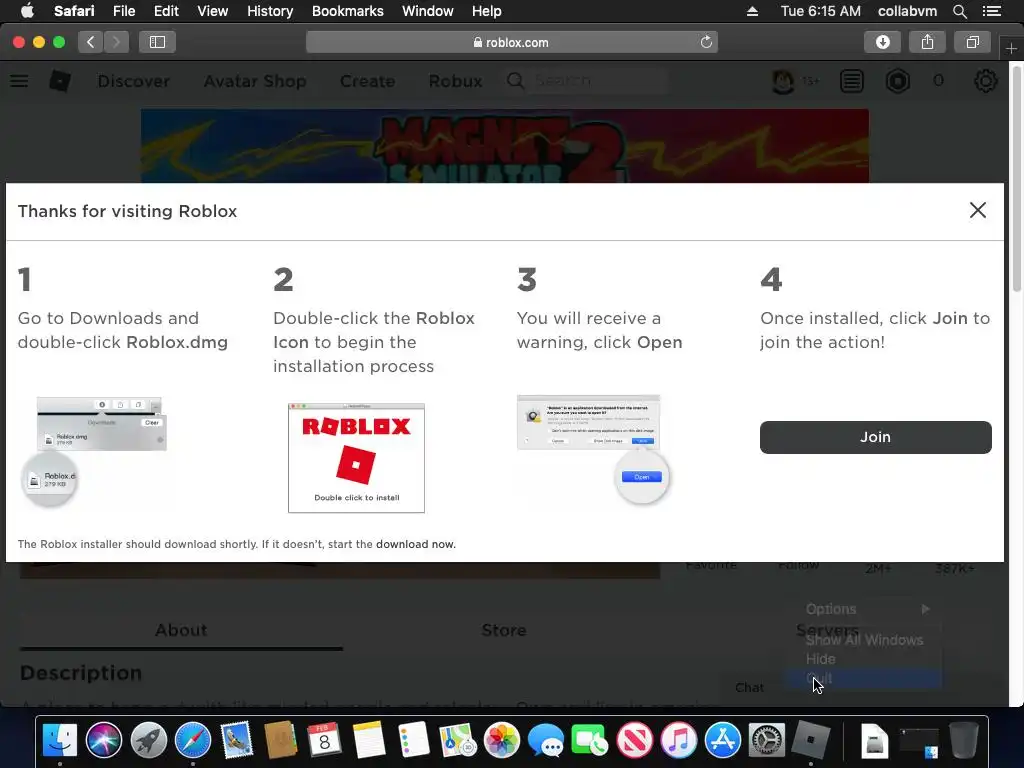
Task: Open the Edit menu
Action: coord(166,11)
